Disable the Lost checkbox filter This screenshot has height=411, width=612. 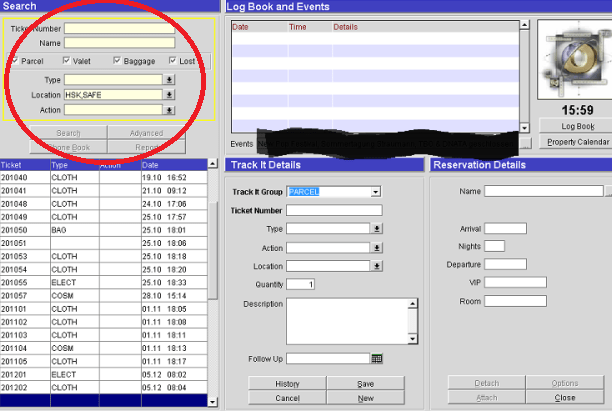point(174,61)
